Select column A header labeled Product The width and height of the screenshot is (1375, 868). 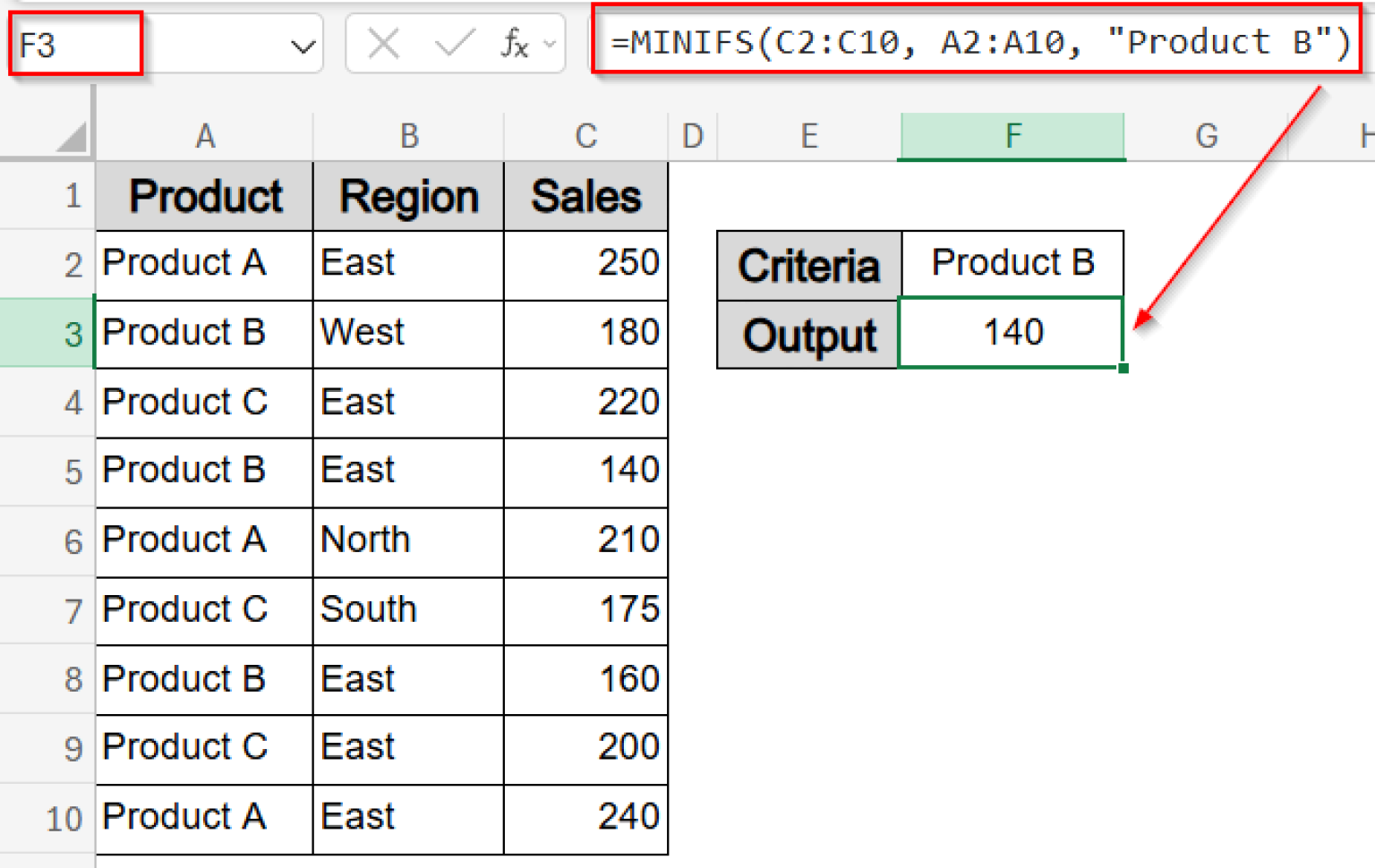[x=204, y=136]
